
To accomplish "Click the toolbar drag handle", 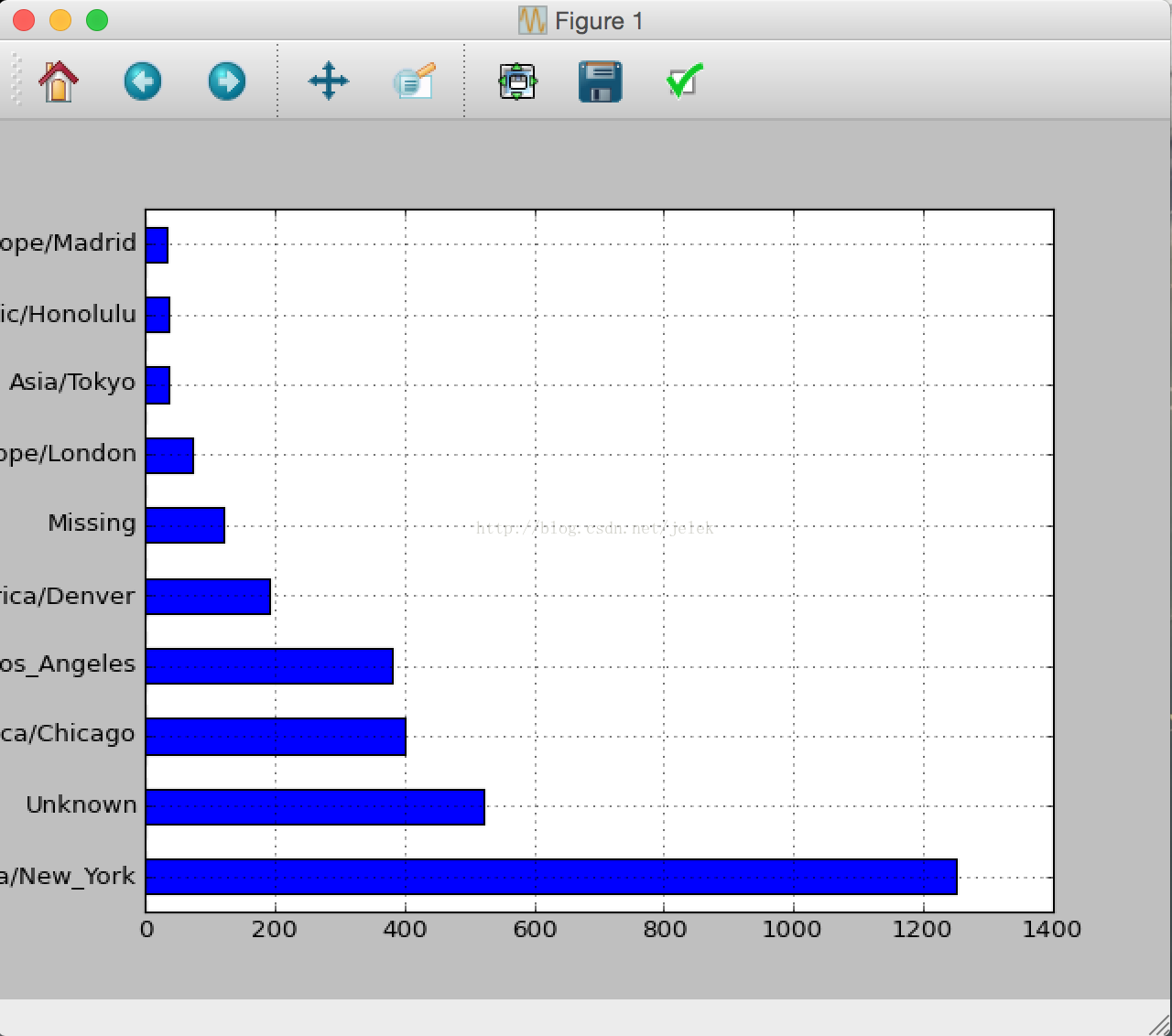I will [16, 80].
